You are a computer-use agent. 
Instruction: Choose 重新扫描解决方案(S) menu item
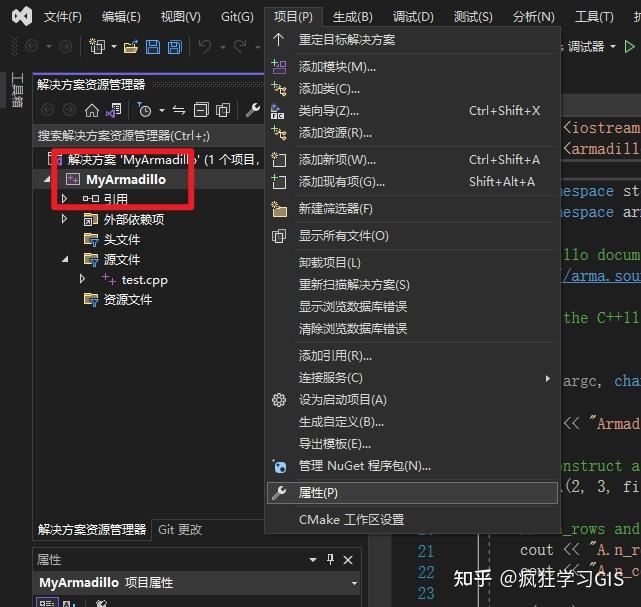pyautogui.click(x=413, y=284)
